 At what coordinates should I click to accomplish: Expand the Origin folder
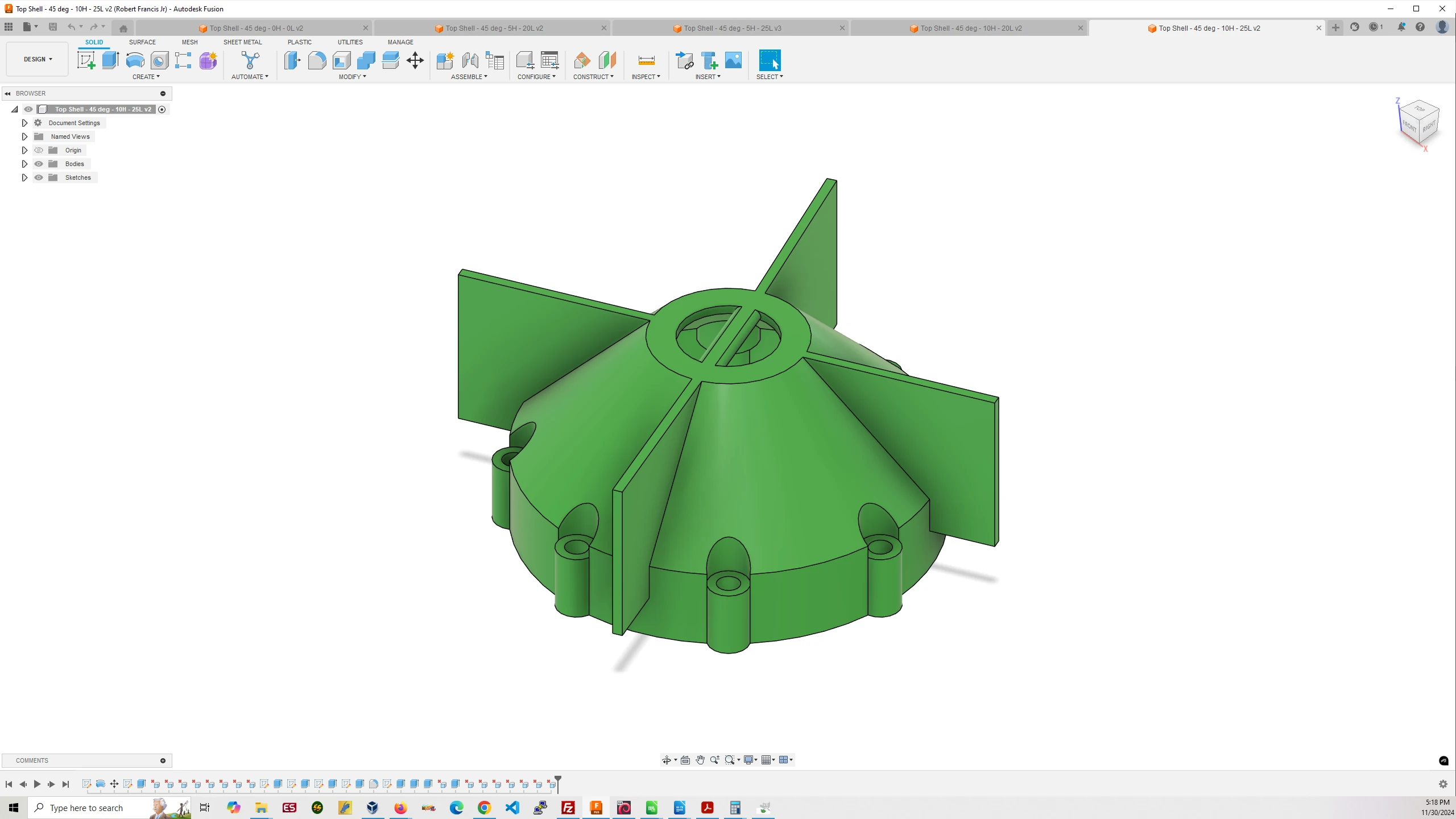pos(24,150)
